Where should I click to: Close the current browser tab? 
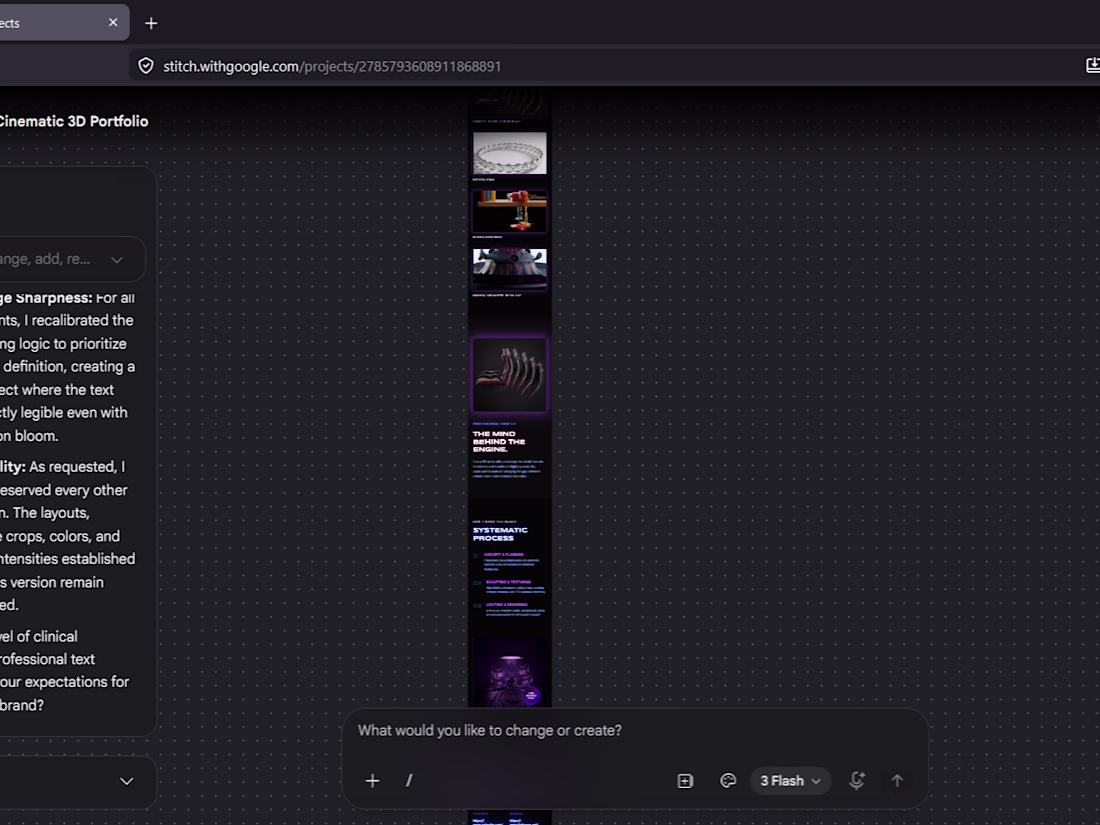113,22
